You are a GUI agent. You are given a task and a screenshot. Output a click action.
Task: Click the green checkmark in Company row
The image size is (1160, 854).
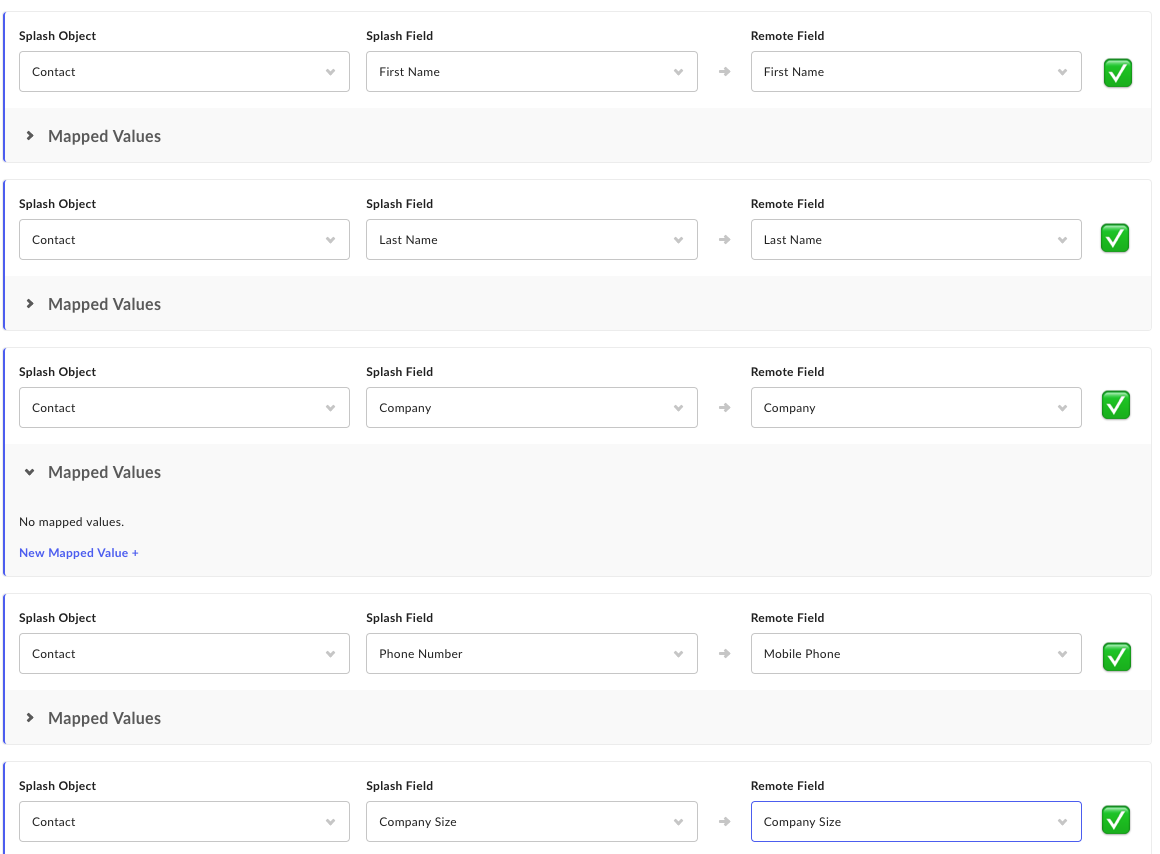pyautogui.click(x=1116, y=405)
